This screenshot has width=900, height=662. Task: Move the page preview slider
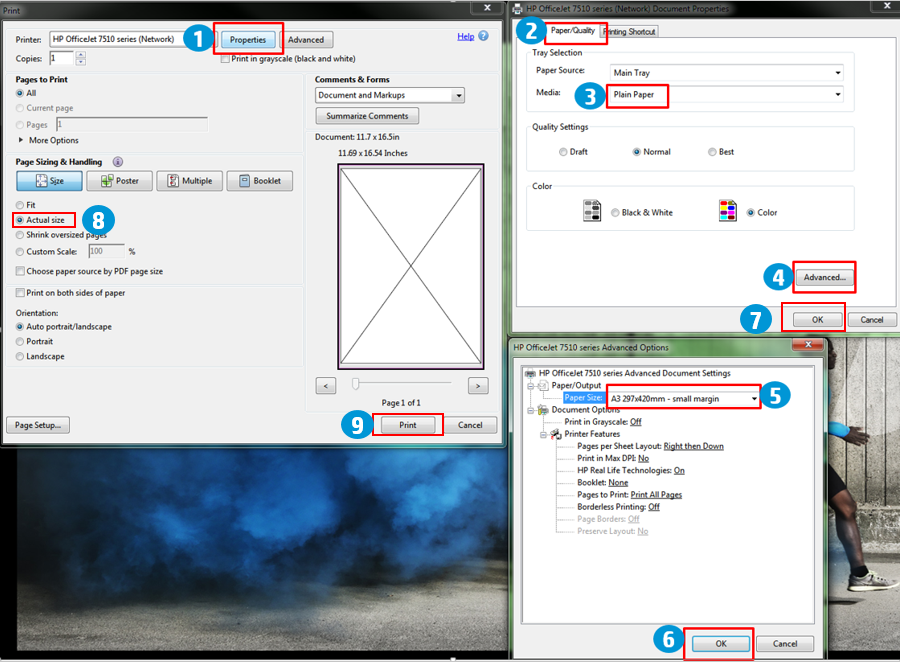click(x=356, y=384)
